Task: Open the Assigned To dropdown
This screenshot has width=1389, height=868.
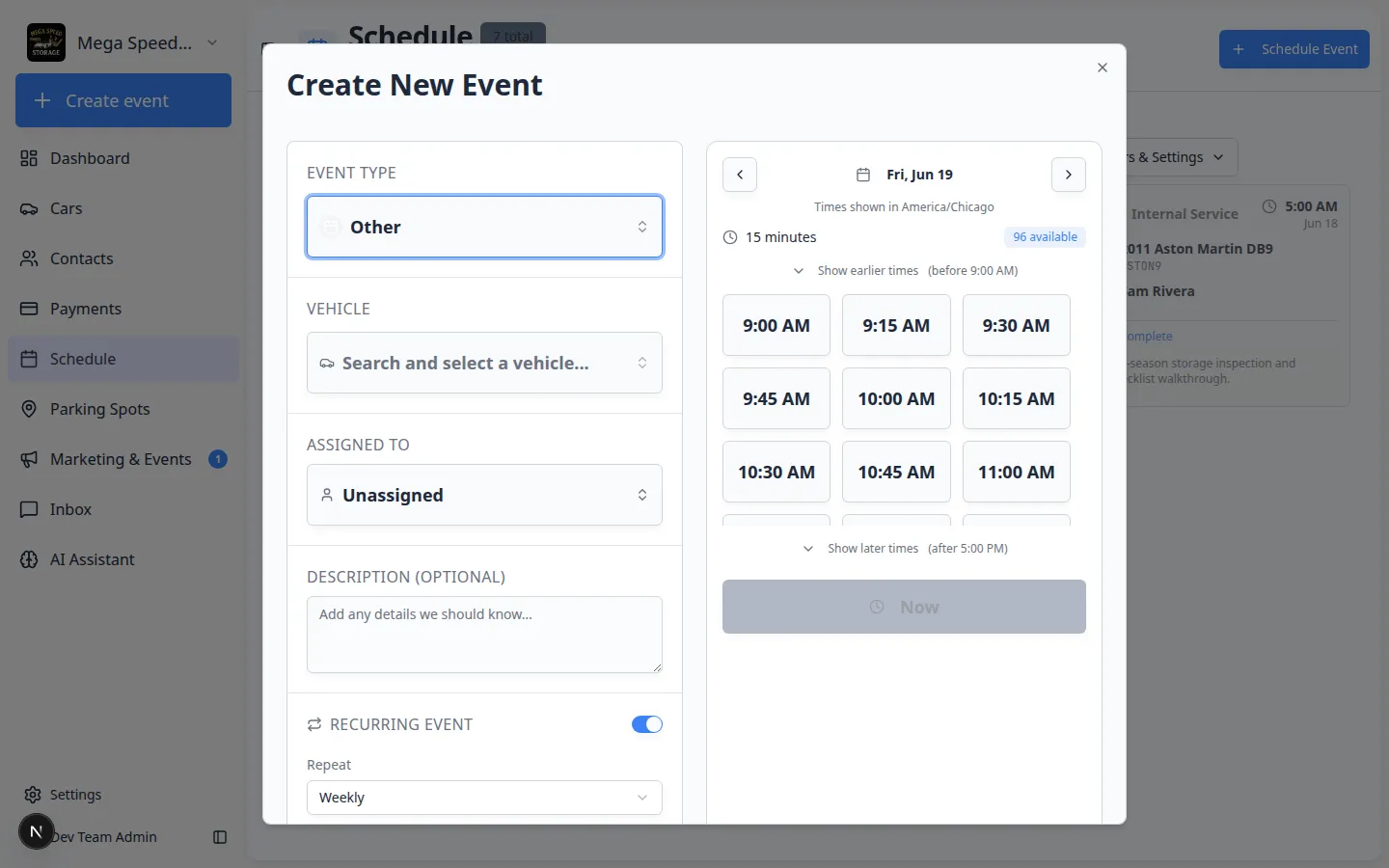Action: pos(484,495)
